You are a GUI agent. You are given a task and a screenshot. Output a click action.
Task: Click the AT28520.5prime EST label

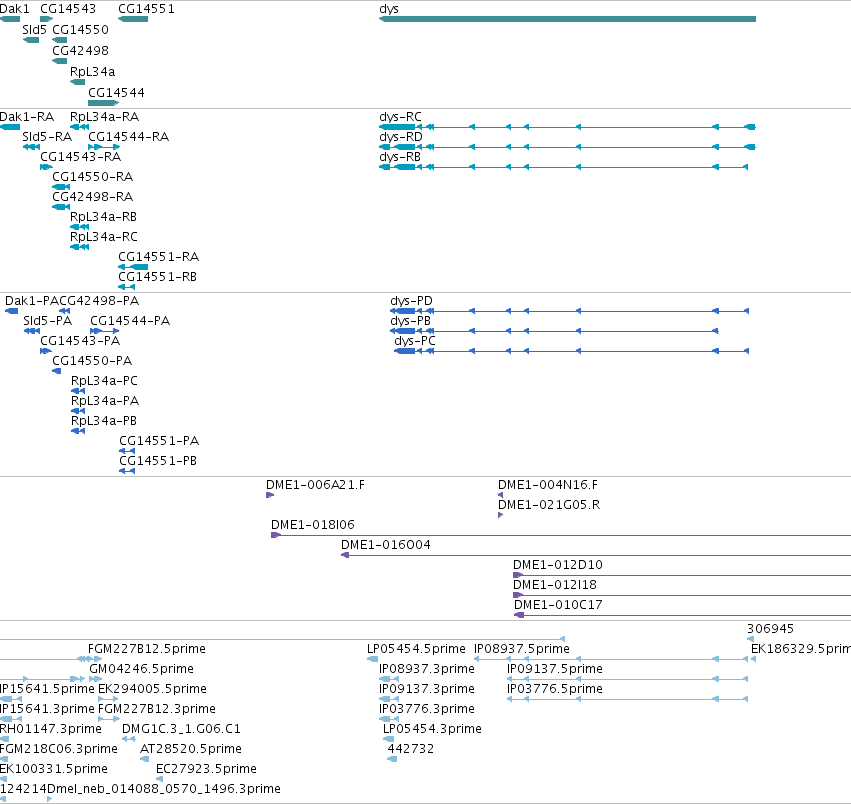point(190,749)
